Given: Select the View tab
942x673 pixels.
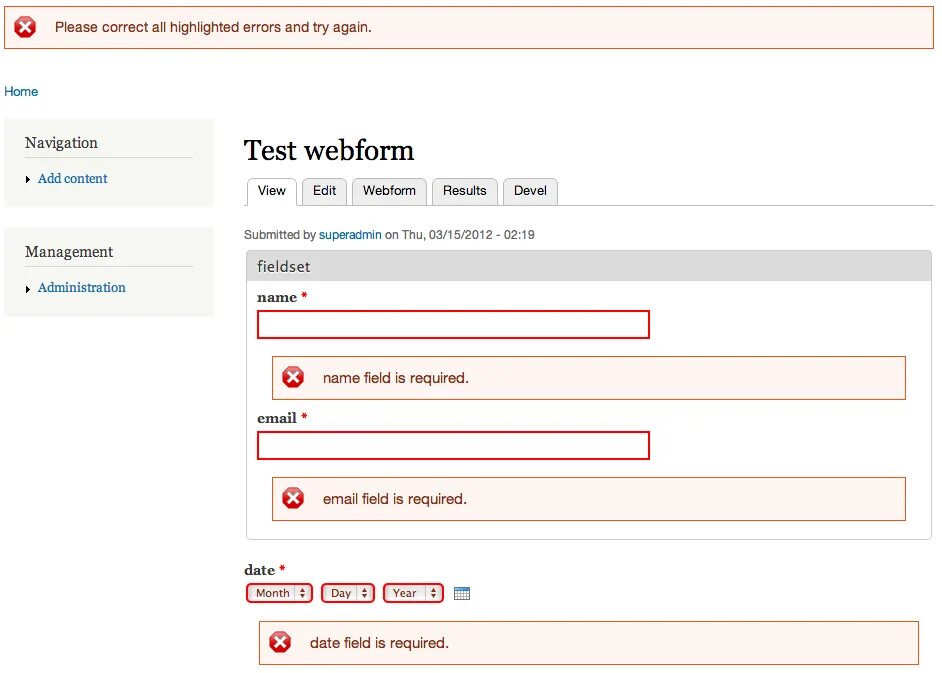Looking at the screenshot, I should [x=271, y=191].
